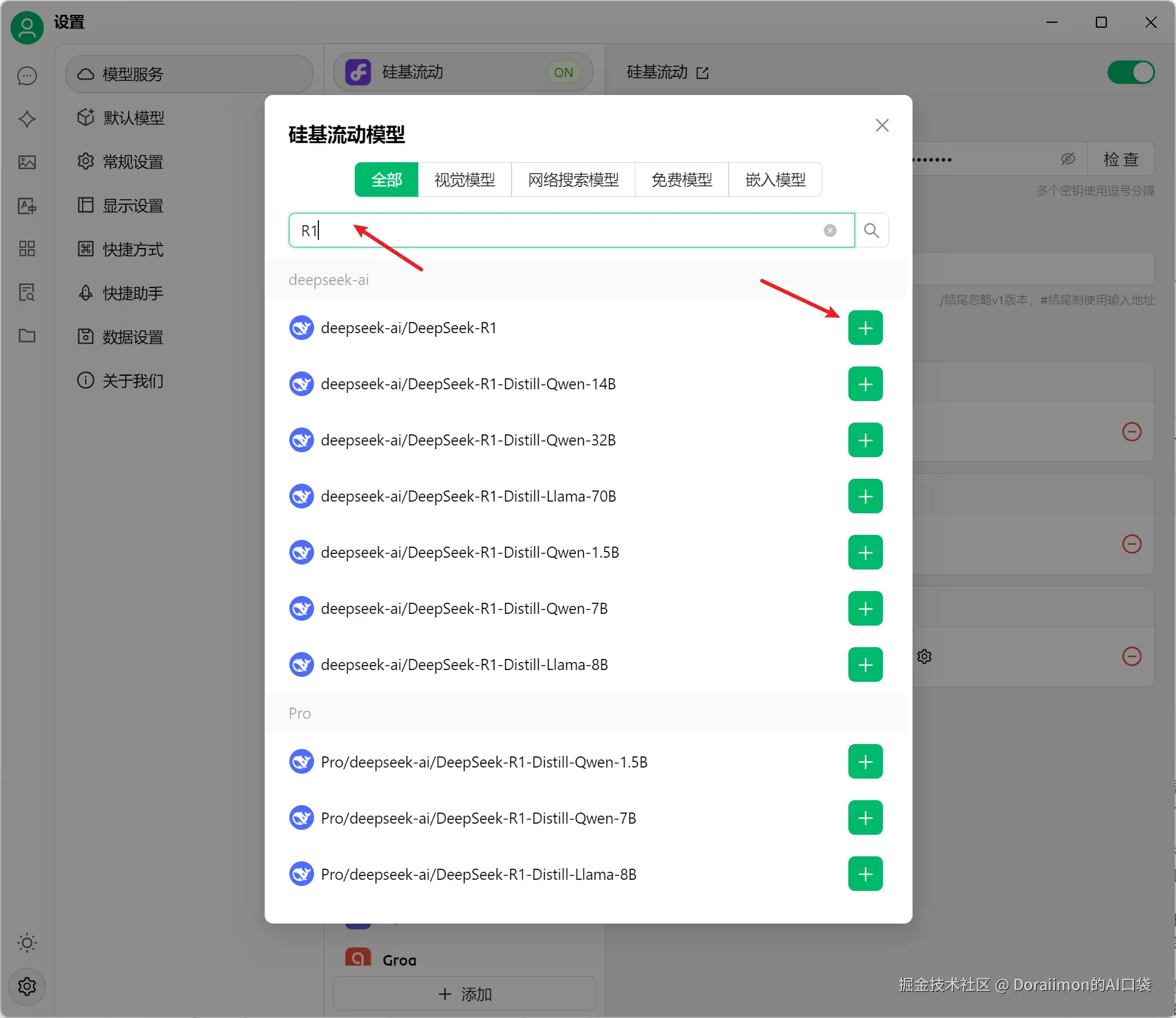The width and height of the screenshot is (1176, 1018).
Task: Click the deepseek-ai group header
Action: coord(586,279)
